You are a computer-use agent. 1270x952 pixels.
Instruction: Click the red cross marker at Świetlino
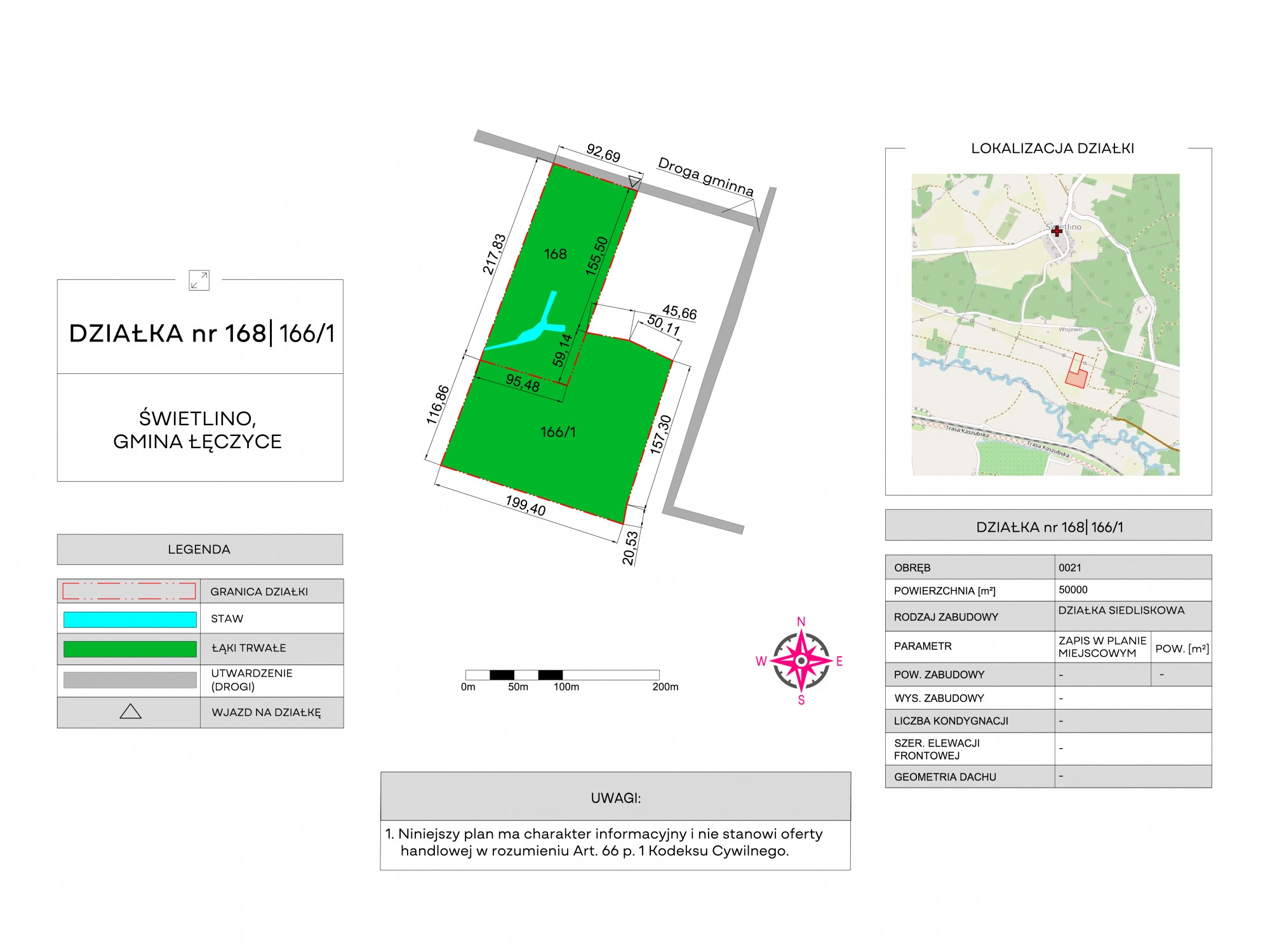click(1057, 232)
